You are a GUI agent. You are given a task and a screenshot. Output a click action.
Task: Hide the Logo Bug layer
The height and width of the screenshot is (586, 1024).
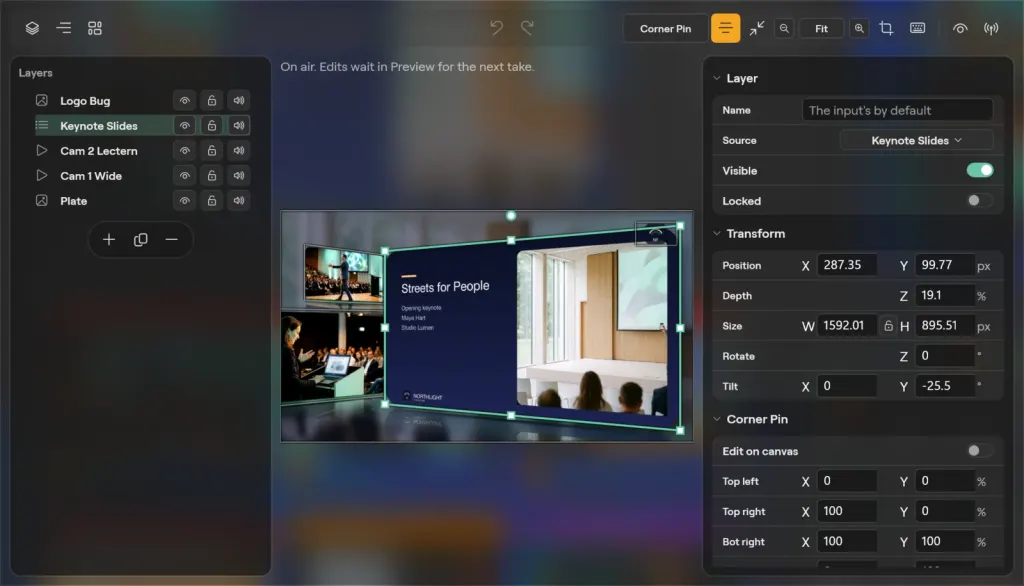185,101
